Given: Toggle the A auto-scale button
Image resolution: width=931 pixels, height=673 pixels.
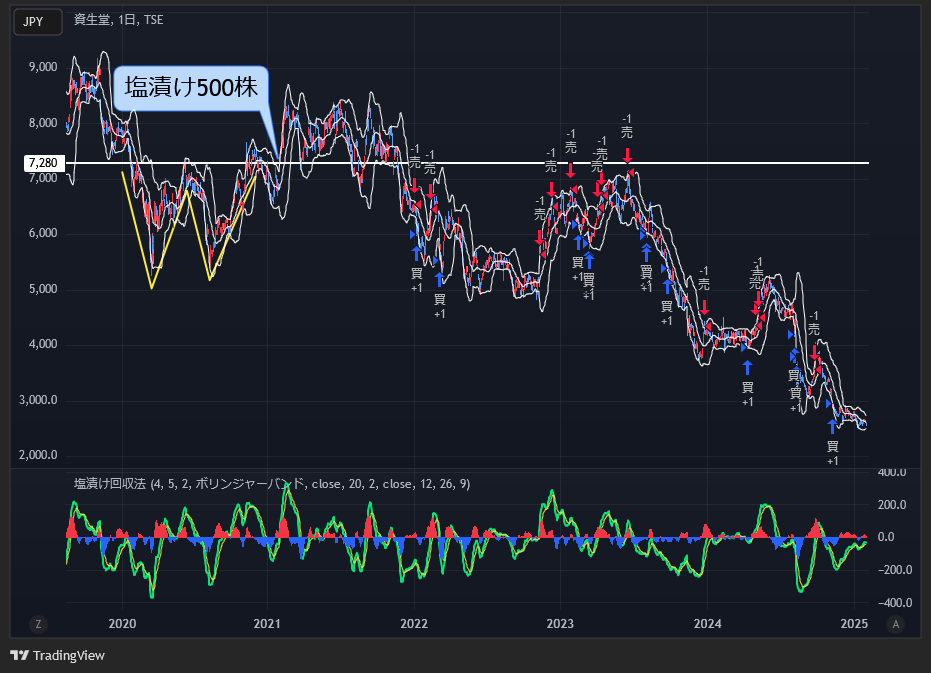Looking at the screenshot, I should pos(895,624).
